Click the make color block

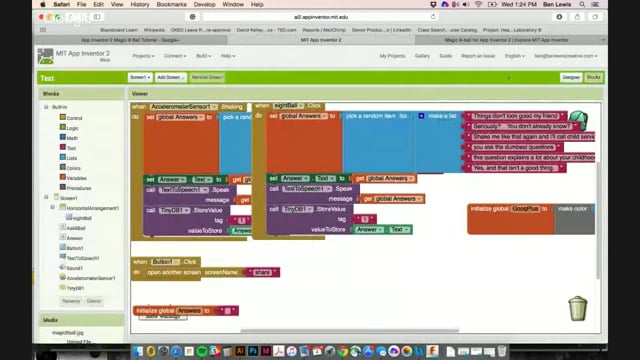coord(574,219)
